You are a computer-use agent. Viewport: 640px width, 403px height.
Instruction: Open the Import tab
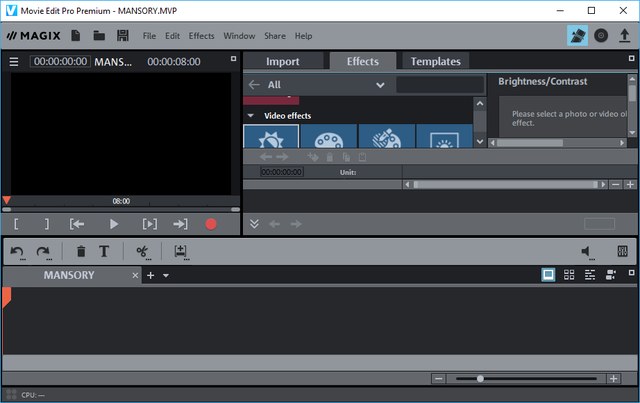pyautogui.click(x=282, y=61)
